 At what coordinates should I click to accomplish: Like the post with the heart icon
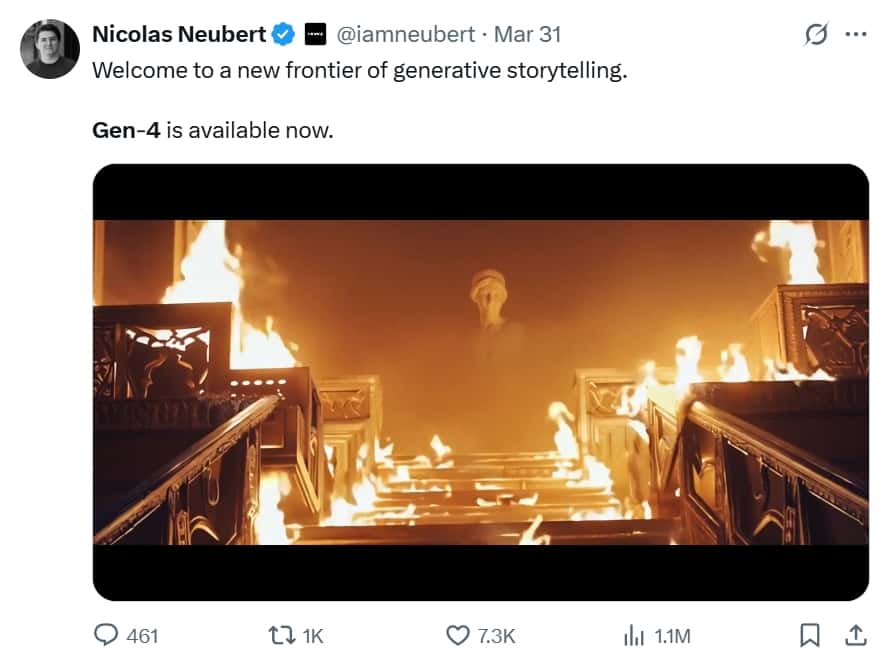pyautogui.click(x=457, y=635)
